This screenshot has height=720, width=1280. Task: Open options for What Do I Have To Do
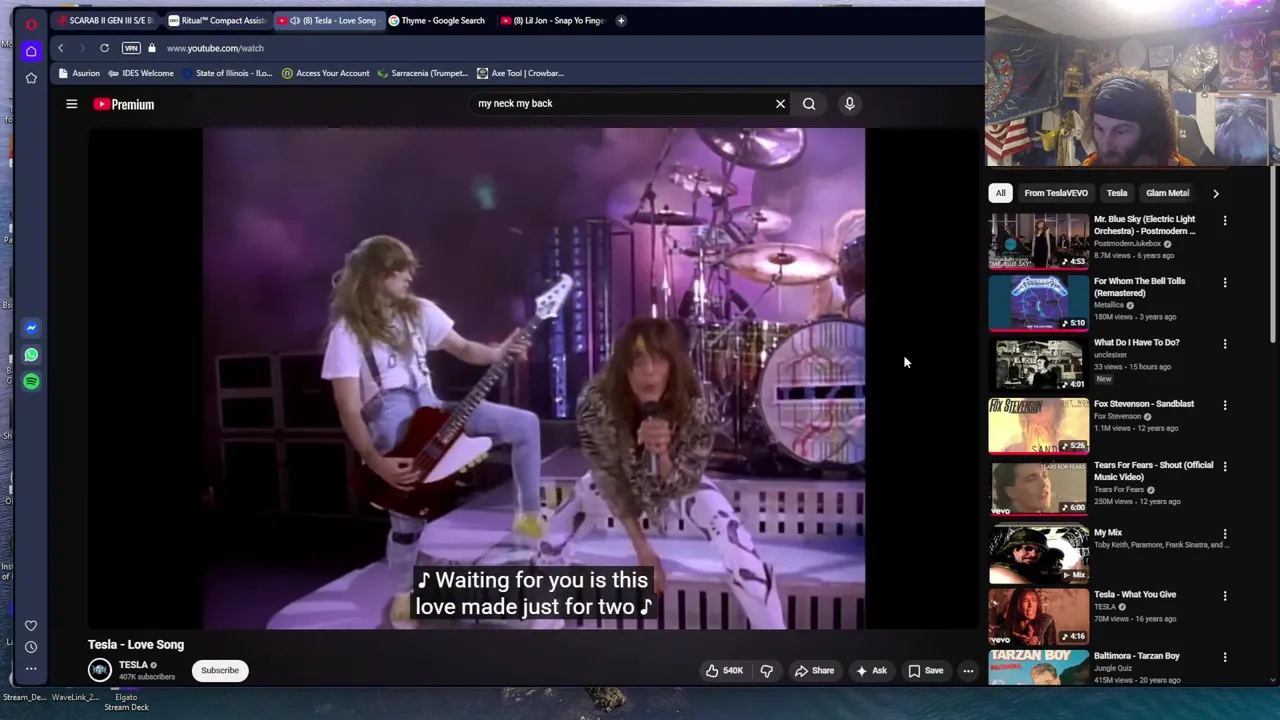(1225, 344)
